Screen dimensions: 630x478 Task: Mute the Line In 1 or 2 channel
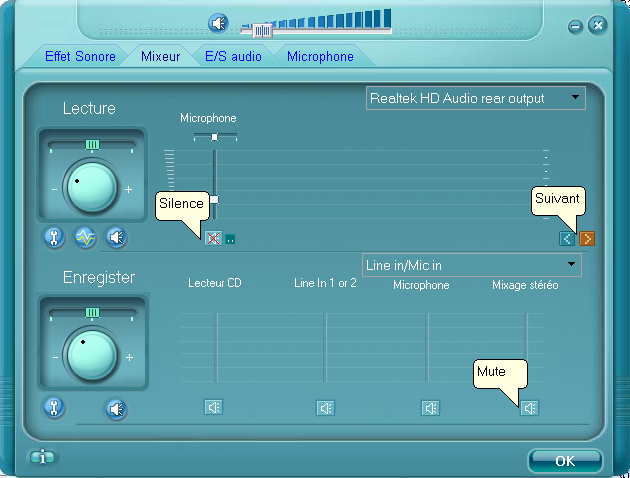[x=325, y=407]
